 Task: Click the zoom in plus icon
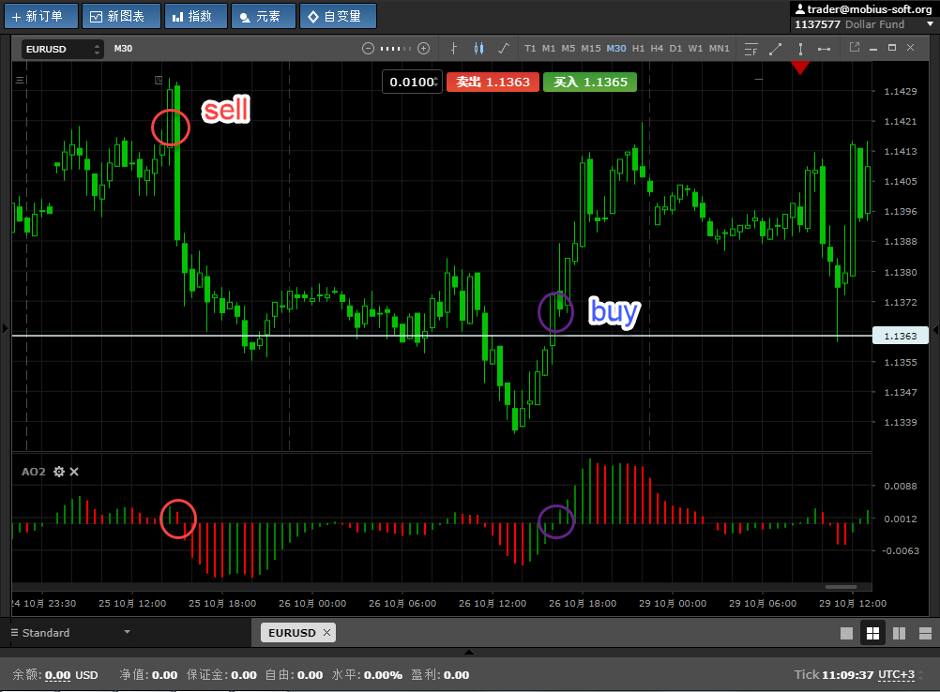(x=424, y=48)
